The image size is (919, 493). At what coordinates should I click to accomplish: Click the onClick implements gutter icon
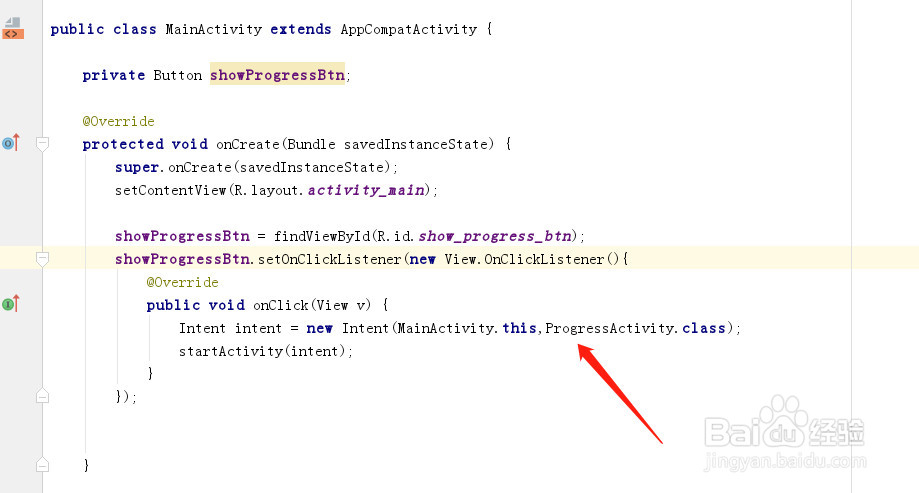[x=11, y=304]
